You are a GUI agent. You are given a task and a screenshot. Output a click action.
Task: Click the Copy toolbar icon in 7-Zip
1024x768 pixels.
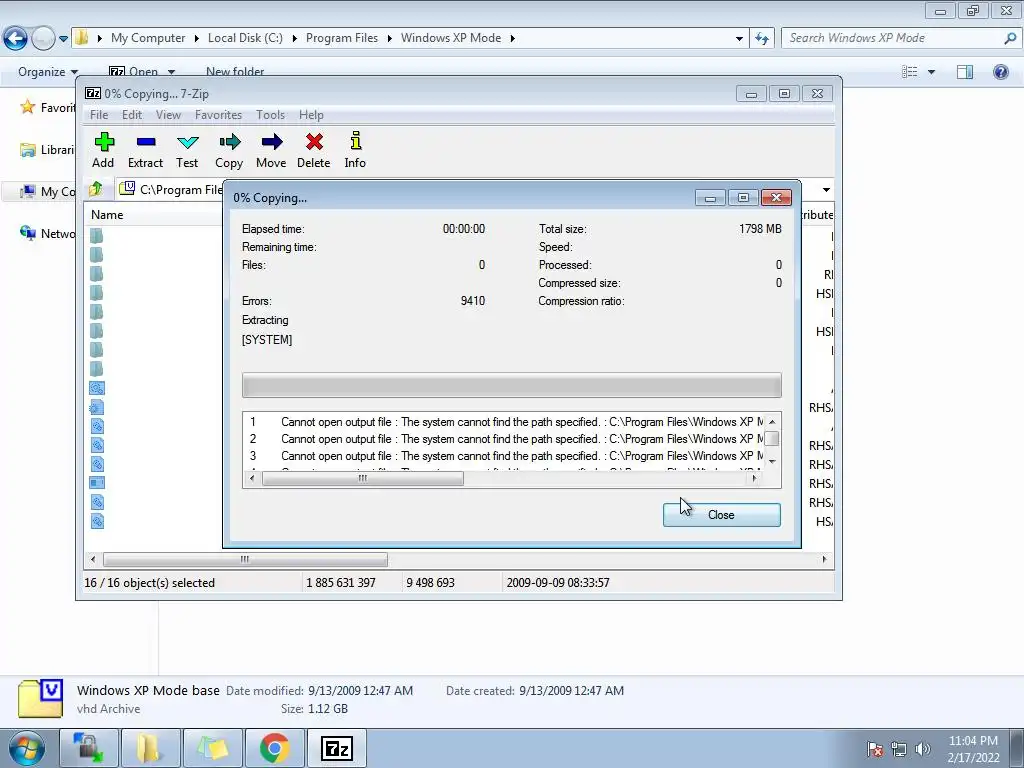pyautogui.click(x=229, y=150)
